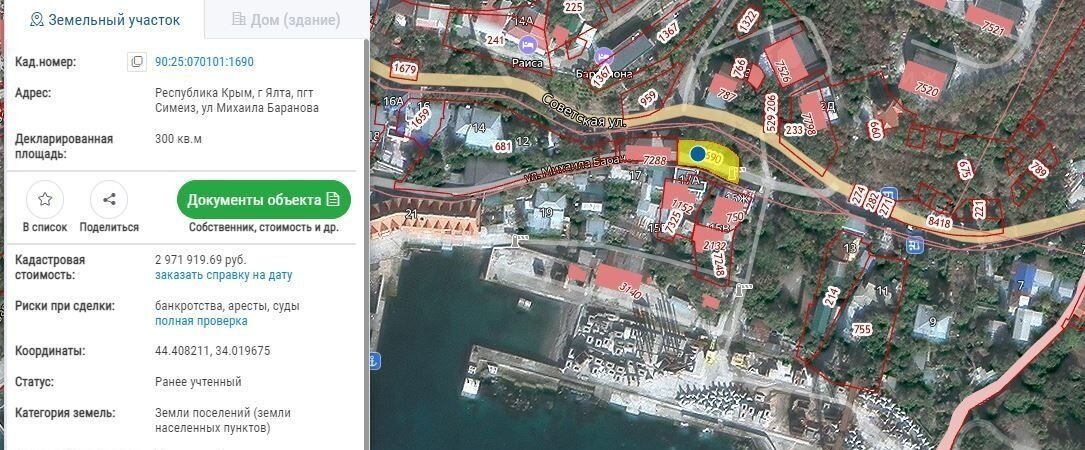Click the anchor port icon at the sea edge
The width and height of the screenshot is (1085, 450).
pyautogui.click(x=374, y=360)
